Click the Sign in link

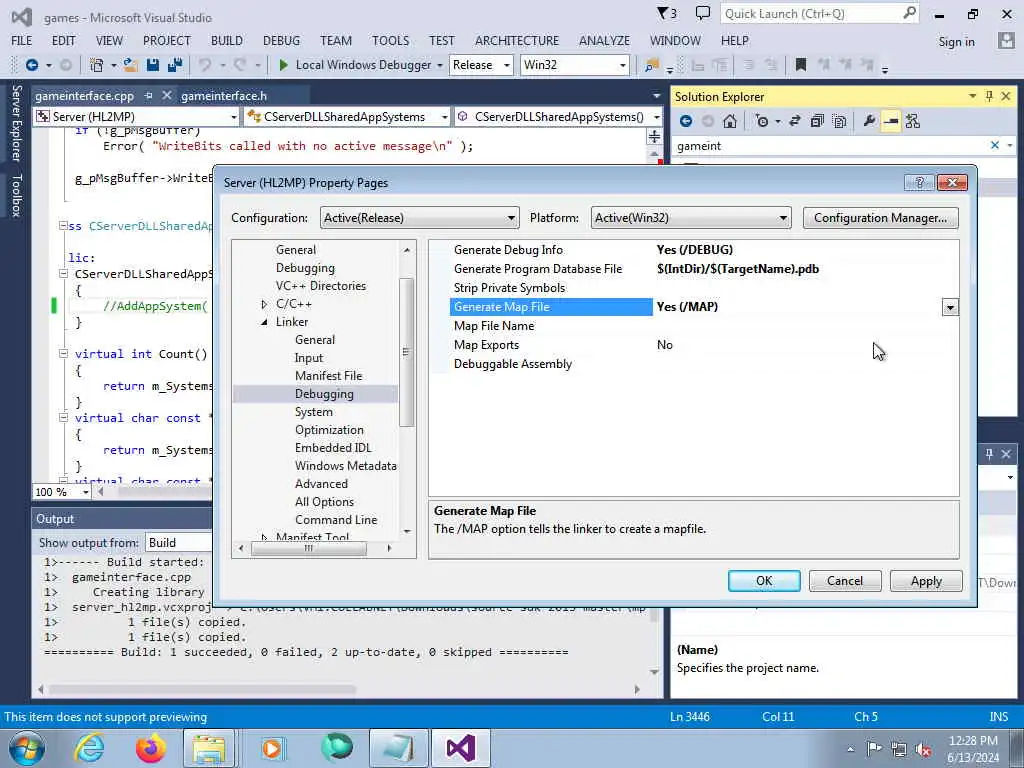[956, 41]
